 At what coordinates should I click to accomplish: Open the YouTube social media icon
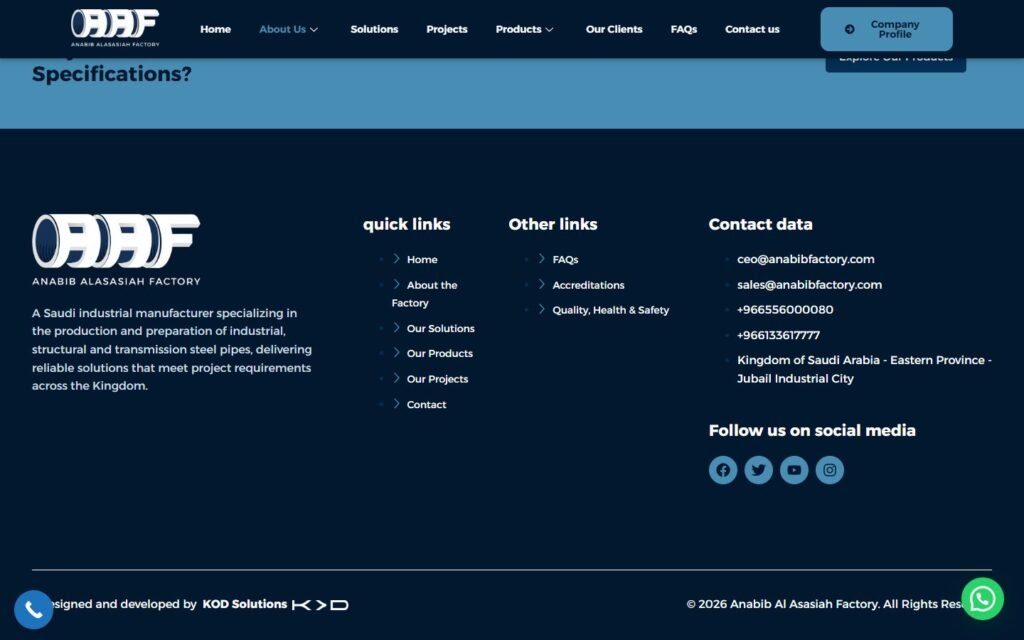click(794, 470)
